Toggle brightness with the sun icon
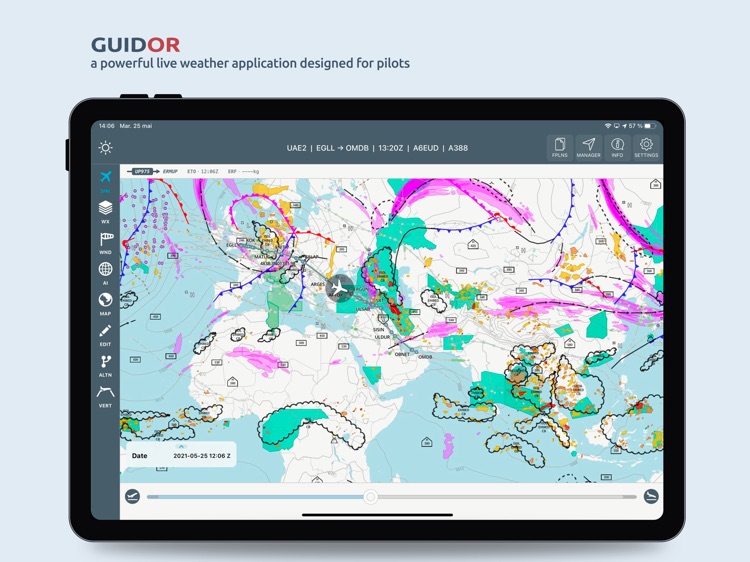 (x=105, y=147)
